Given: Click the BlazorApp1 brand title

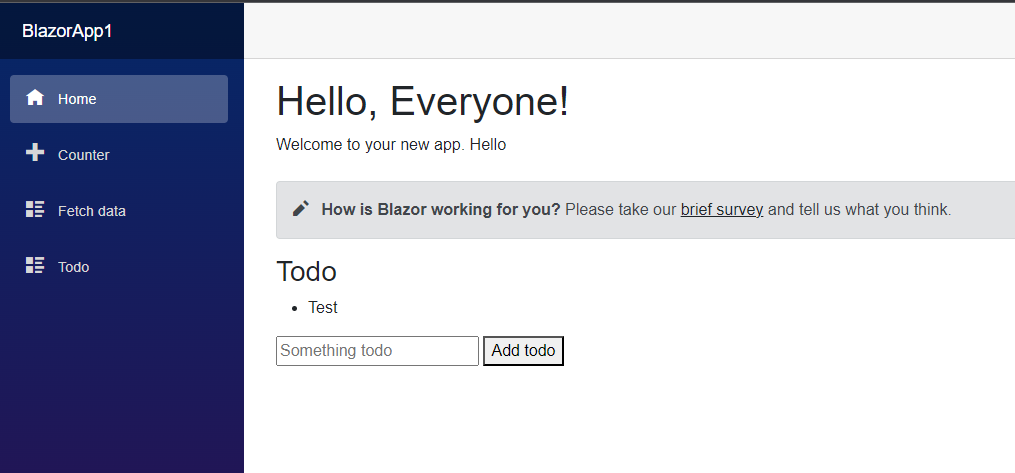Looking at the screenshot, I should [x=67, y=31].
